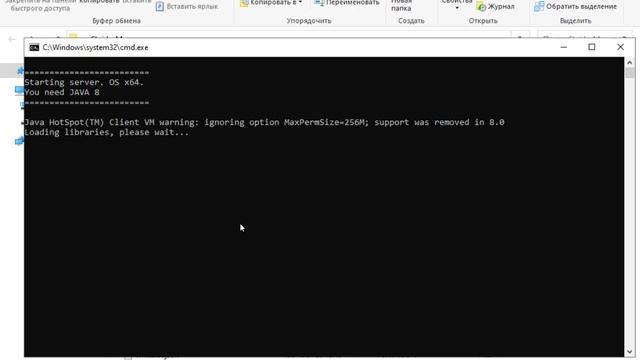Click 'Starting server. OS x64.' text line

pyautogui.click(x=84, y=82)
